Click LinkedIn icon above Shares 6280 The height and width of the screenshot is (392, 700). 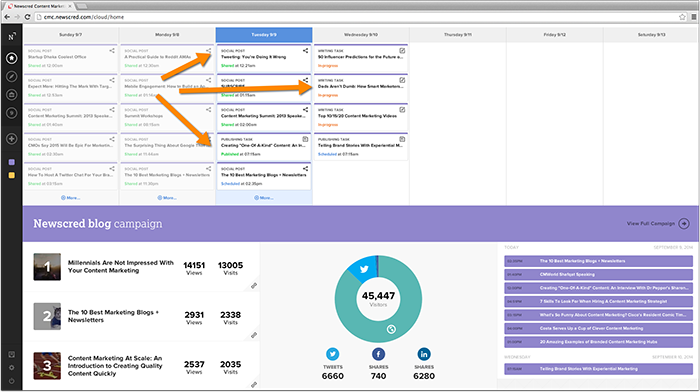424,354
